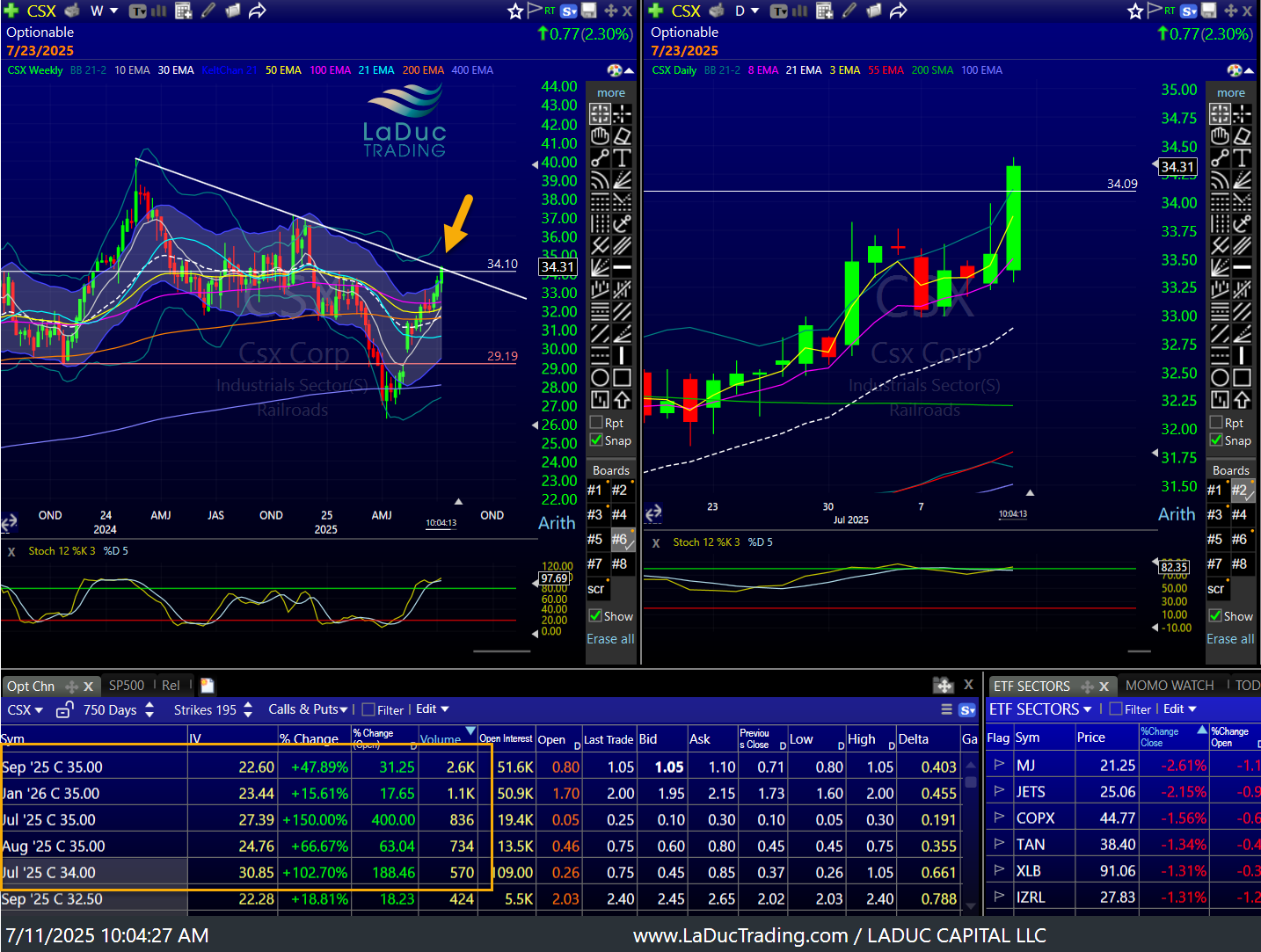Select the JETS row in ETF SECTORS
The height and width of the screenshot is (952, 1261).
1123,792
